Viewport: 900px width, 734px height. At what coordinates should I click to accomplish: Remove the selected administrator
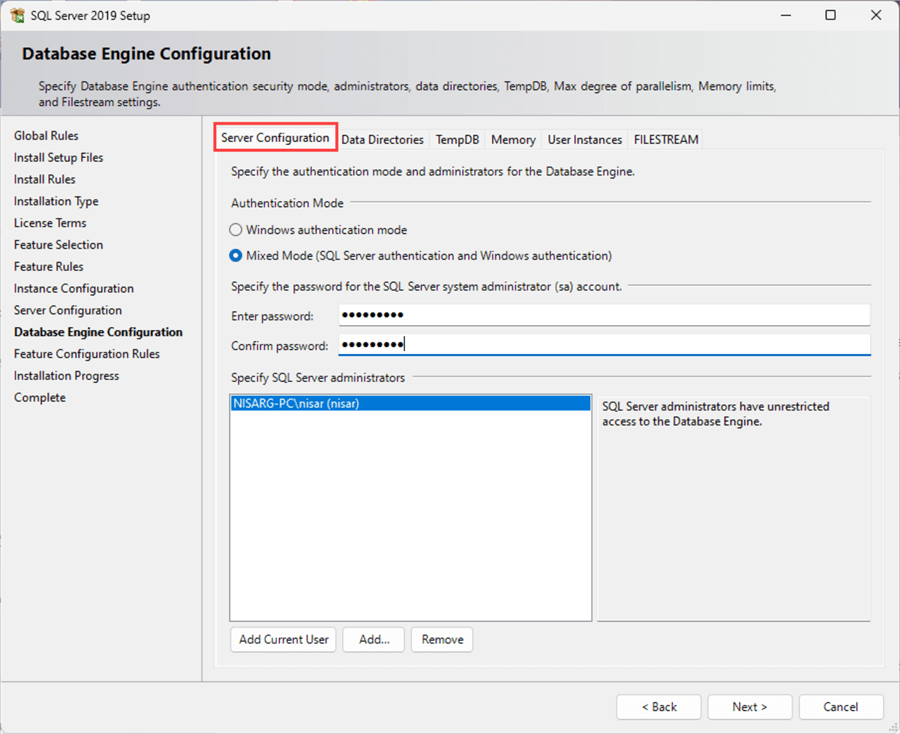coord(442,639)
